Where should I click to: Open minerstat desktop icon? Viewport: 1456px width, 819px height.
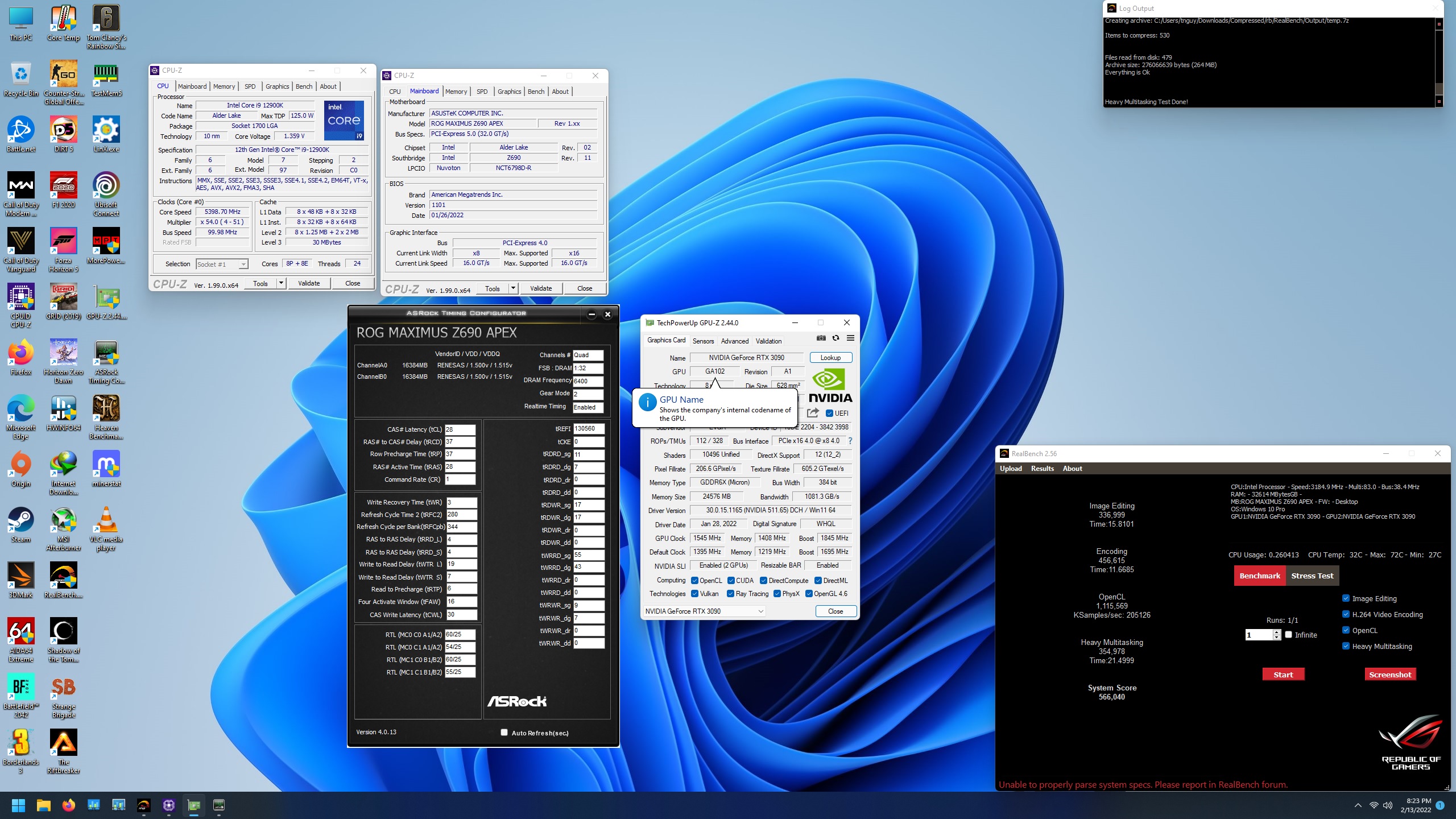[106, 469]
